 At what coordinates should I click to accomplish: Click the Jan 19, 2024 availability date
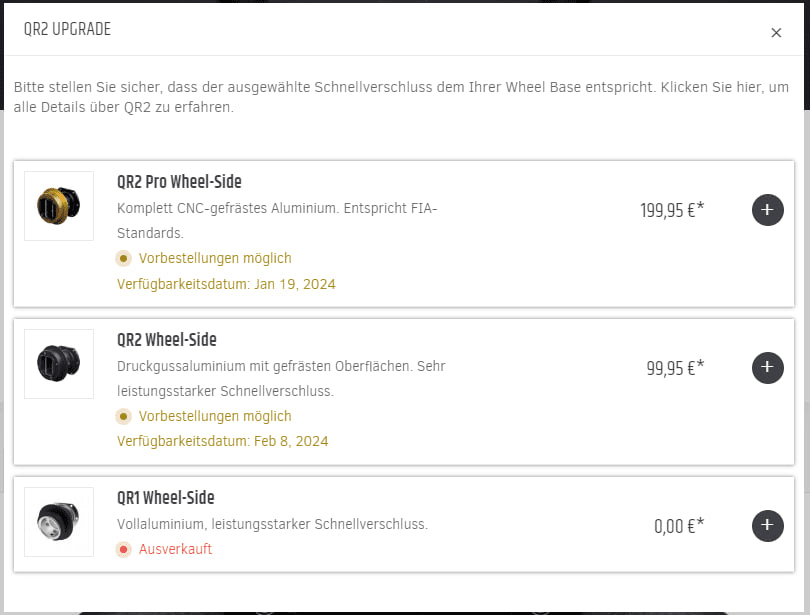pos(298,284)
